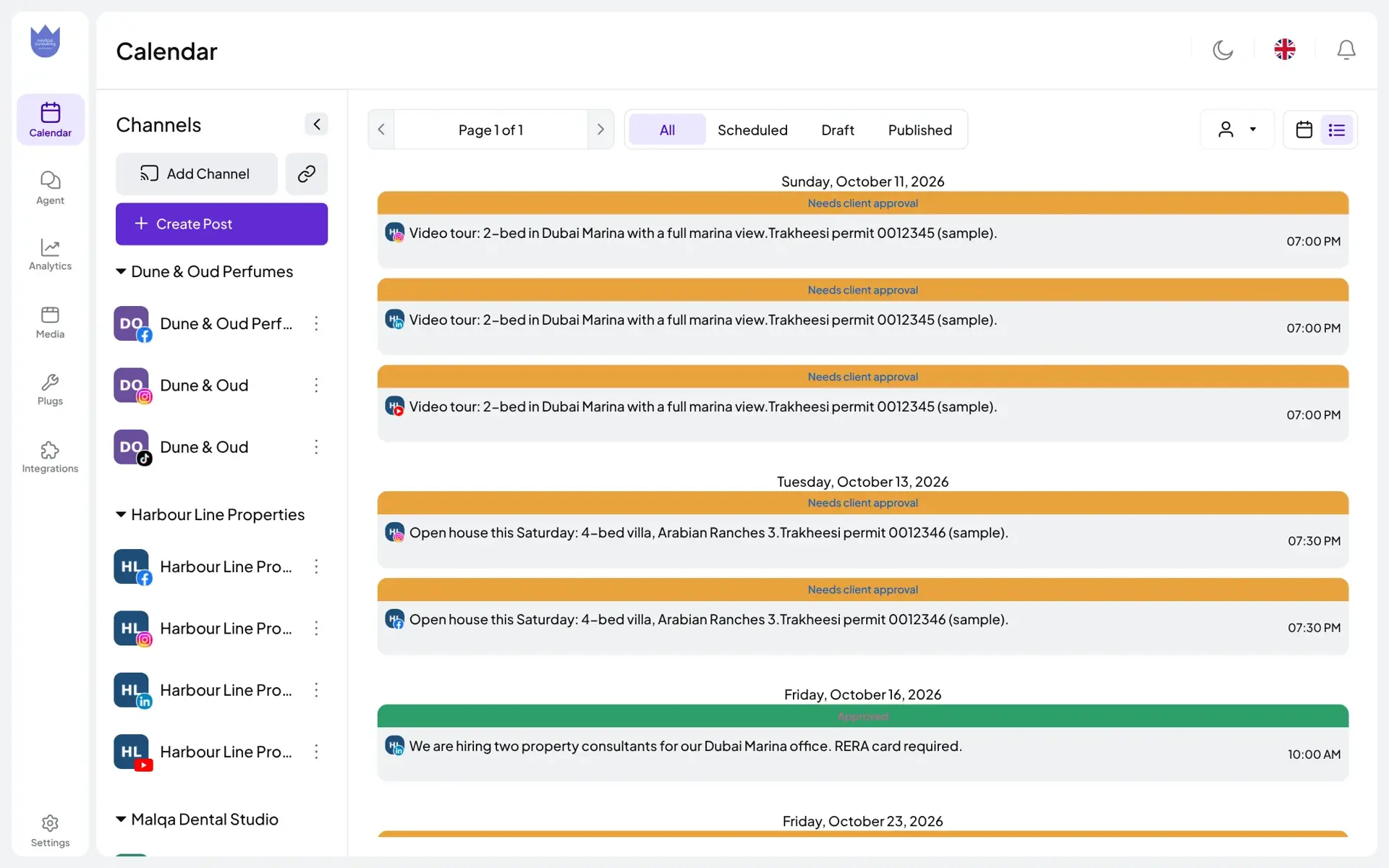Click orange approval bar of Instagram video tour

pos(862,203)
